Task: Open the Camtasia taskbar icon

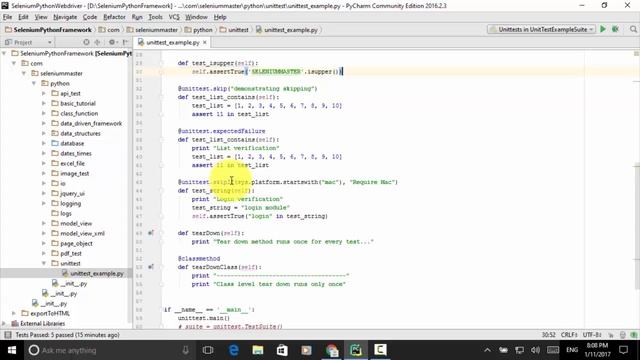Action: click(x=380, y=350)
